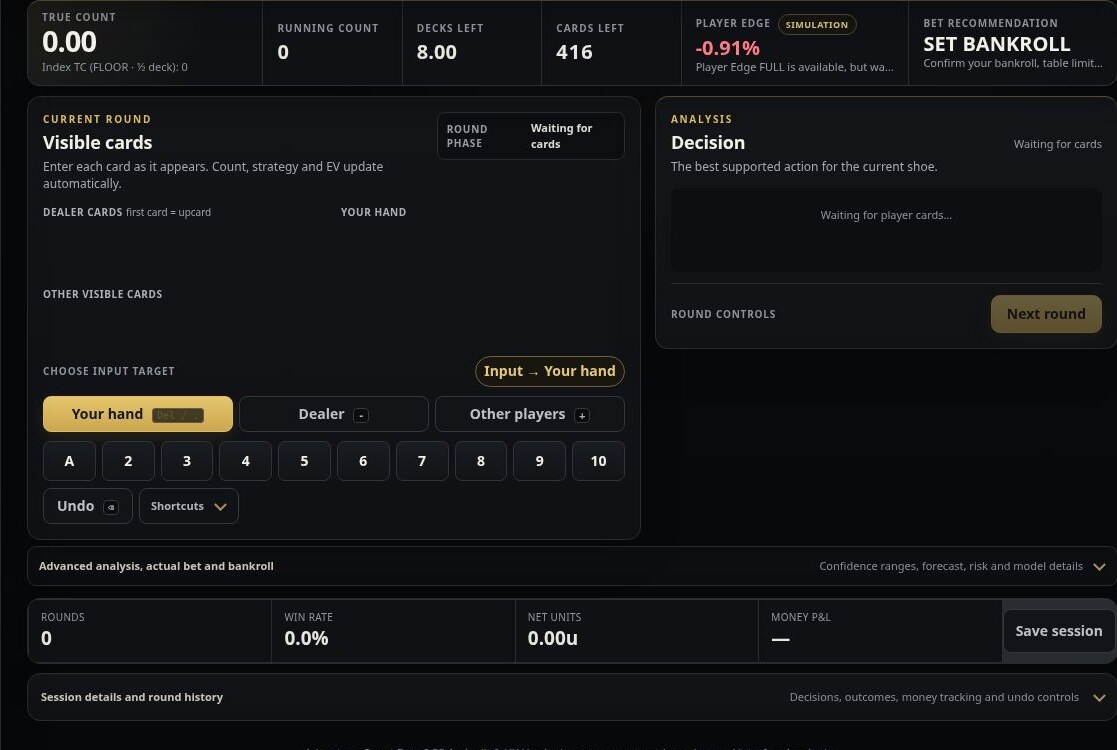The height and width of the screenshot is (750, 1117).
Task: Add a 10 card
Action: 598,461
